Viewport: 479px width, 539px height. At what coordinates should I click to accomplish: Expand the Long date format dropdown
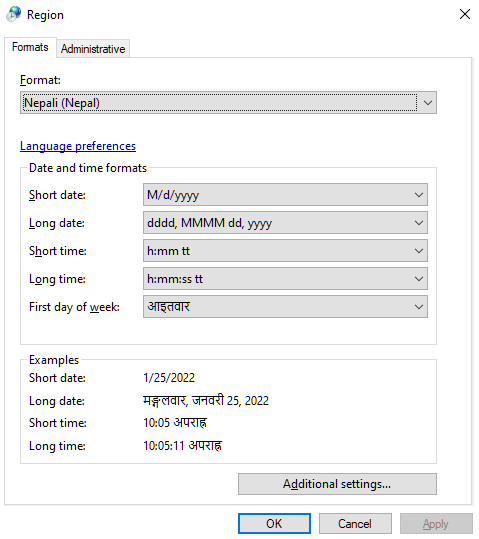285,223
